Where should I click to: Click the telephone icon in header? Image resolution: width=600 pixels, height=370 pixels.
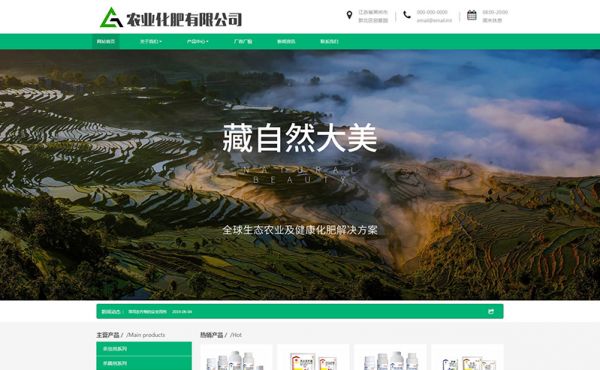[x=407, y=15]
